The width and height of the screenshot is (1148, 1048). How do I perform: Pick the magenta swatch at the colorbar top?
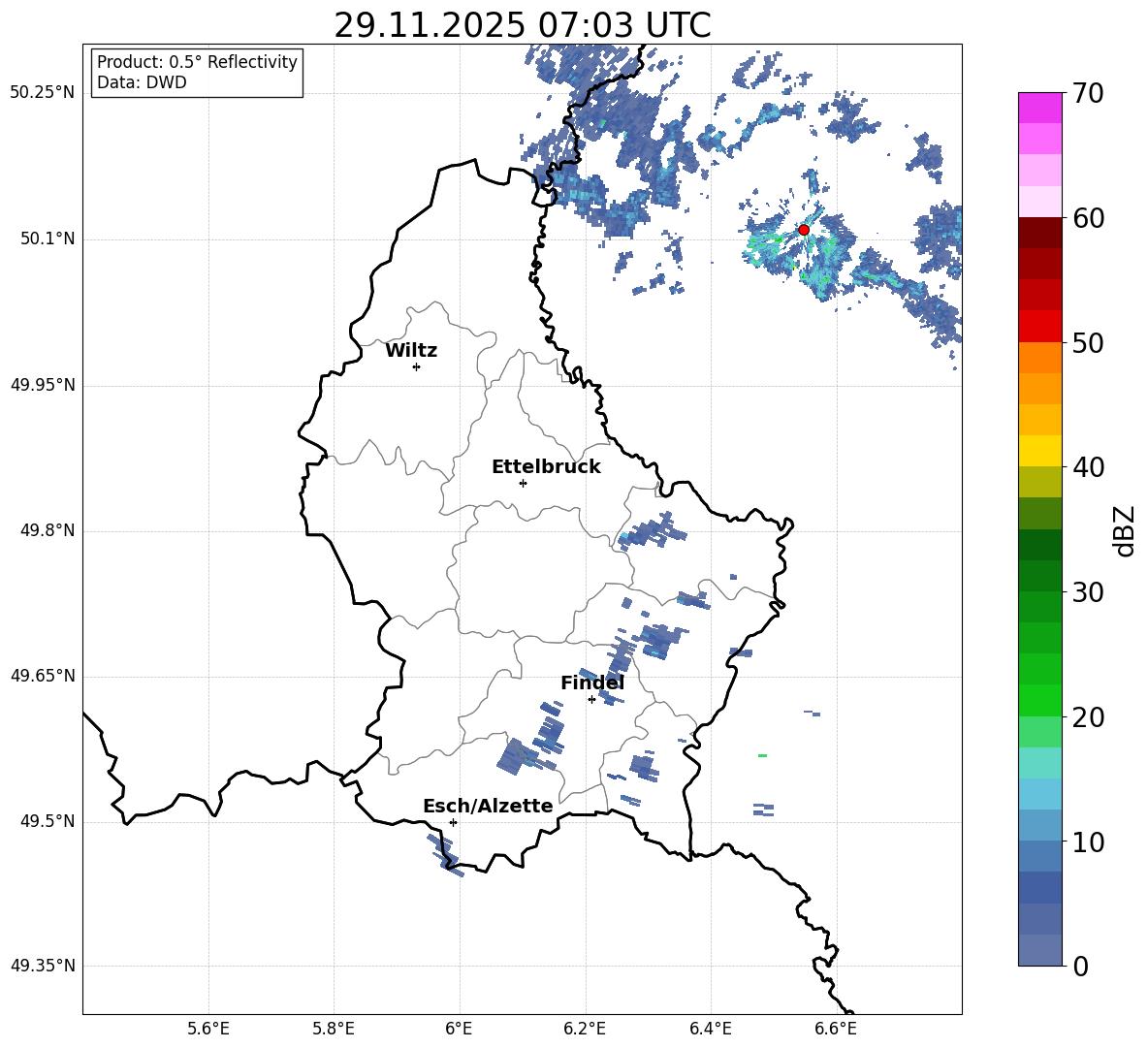[x=1040, y=108]
